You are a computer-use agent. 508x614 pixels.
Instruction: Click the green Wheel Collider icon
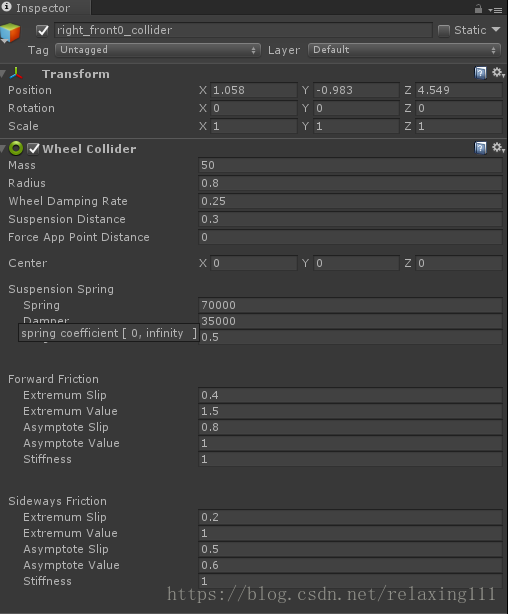tap(16, 148)
